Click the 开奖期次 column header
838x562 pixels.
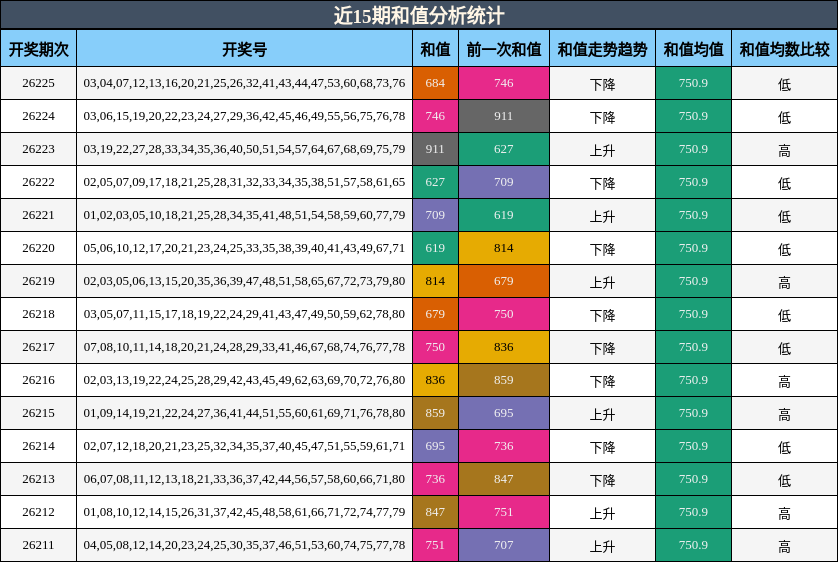(x=38, y=49)
